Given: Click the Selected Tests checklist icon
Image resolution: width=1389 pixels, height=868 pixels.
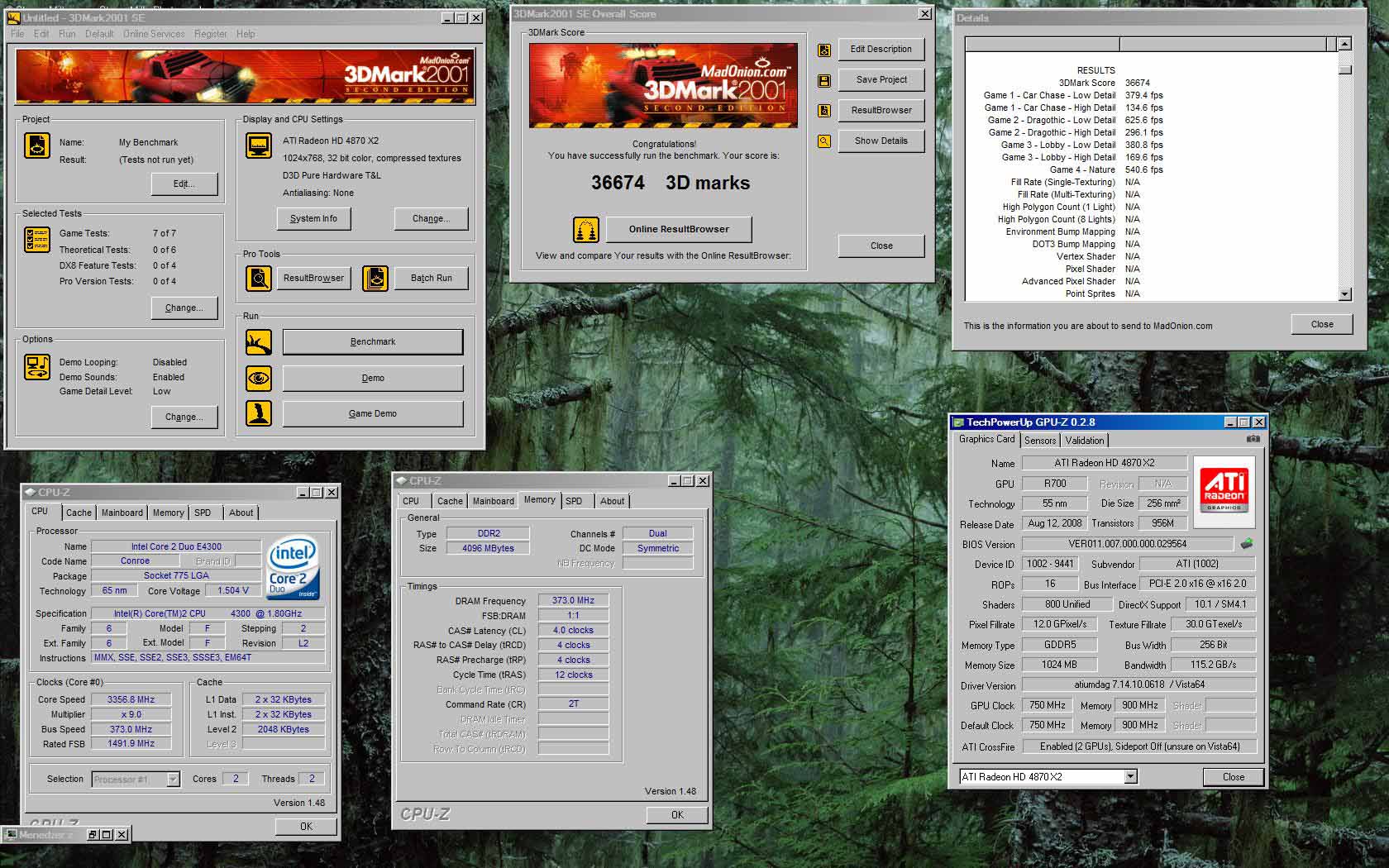Looking at the screenshot, I should coord(37,240).
